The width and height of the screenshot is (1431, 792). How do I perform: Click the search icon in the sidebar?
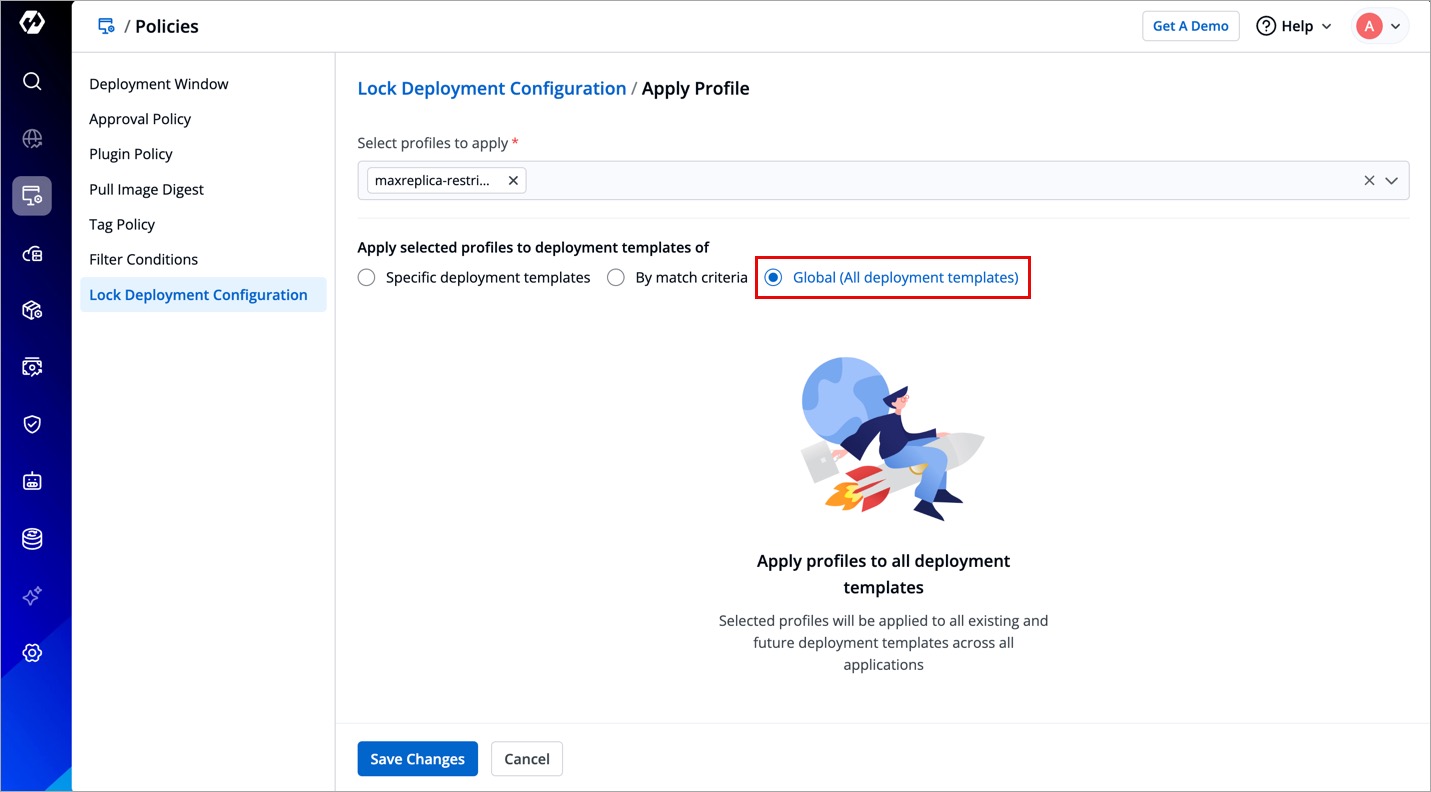pyautogui.click(x=32, y=81)
